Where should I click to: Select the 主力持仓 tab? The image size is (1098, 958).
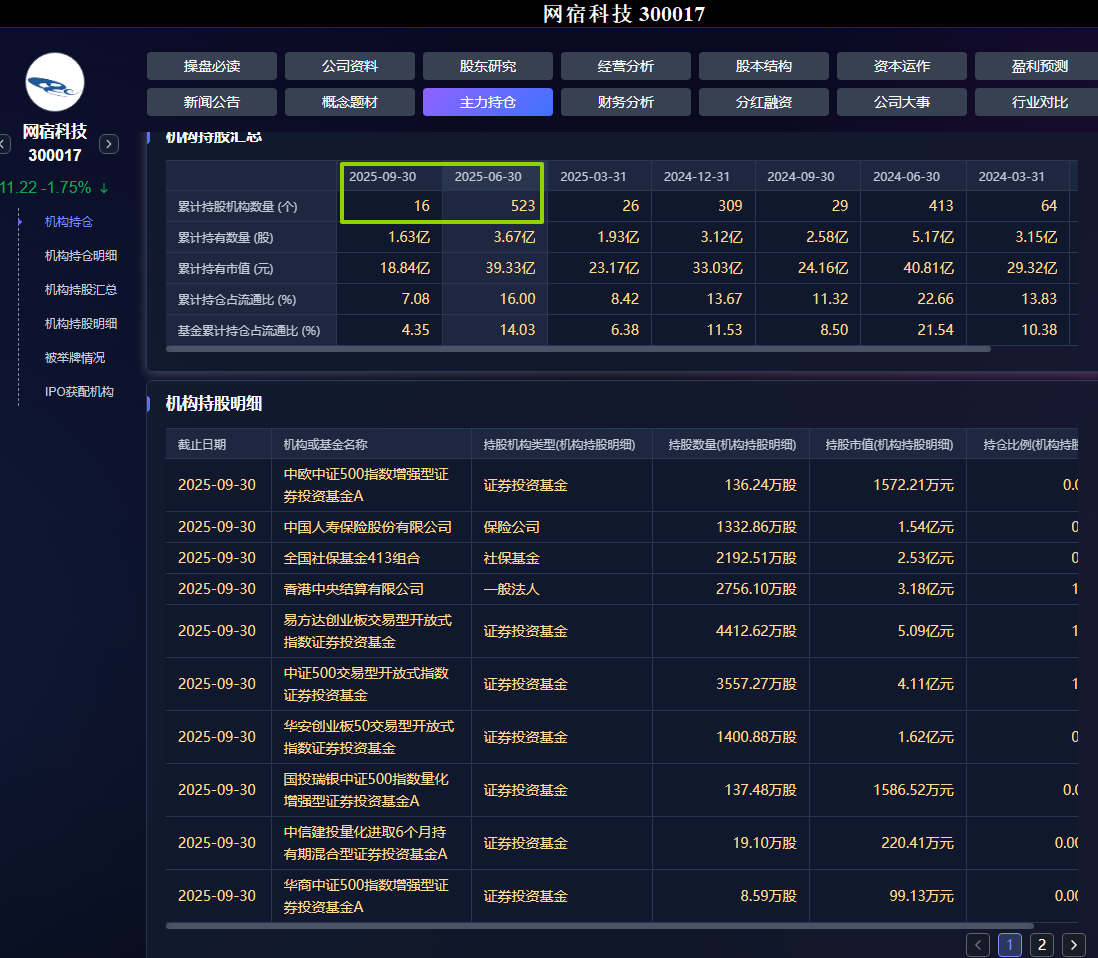(487, 102)
